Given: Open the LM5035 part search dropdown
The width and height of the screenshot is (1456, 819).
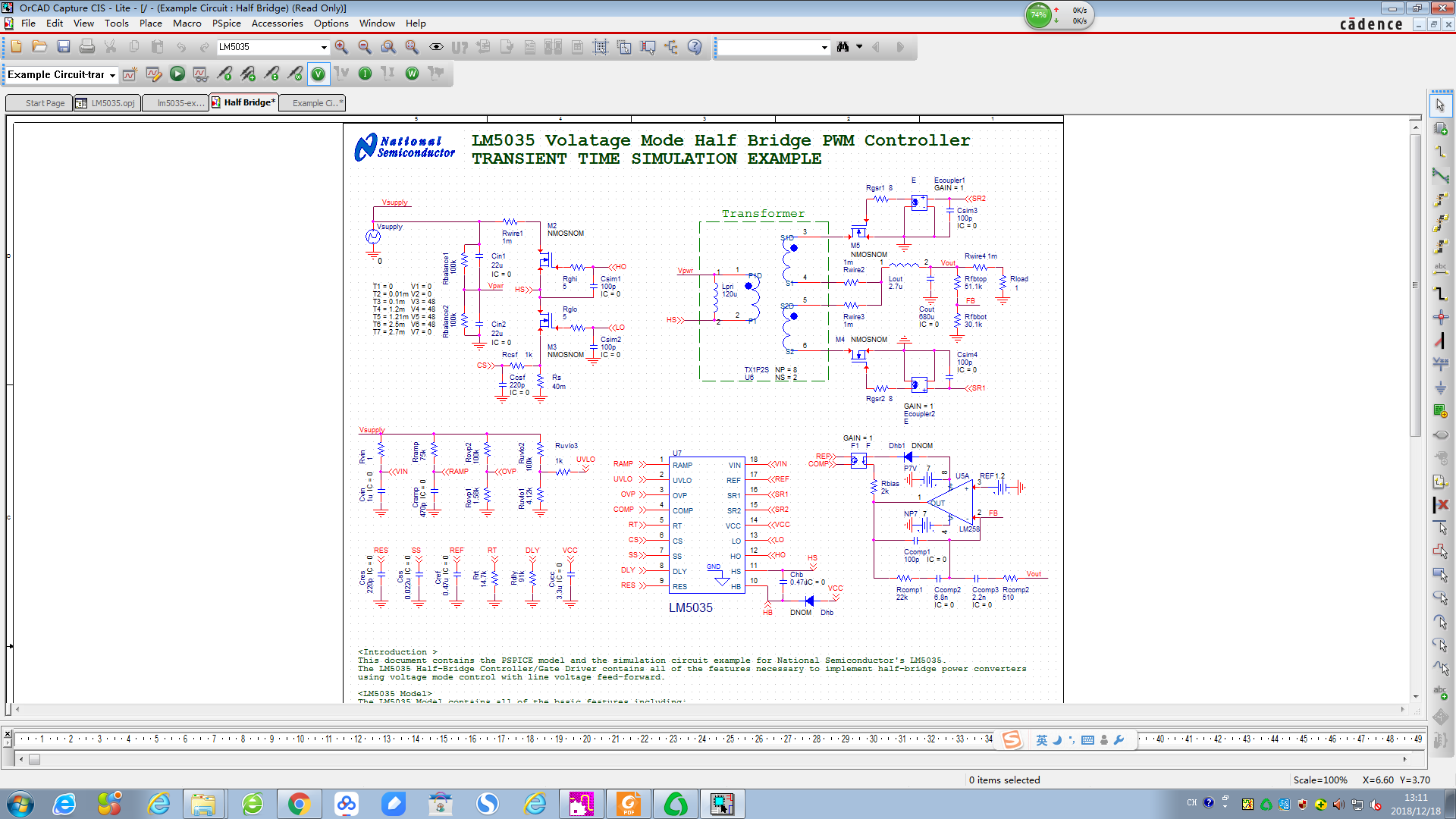Looking at the screenshot, I should [x=324, y=47].
